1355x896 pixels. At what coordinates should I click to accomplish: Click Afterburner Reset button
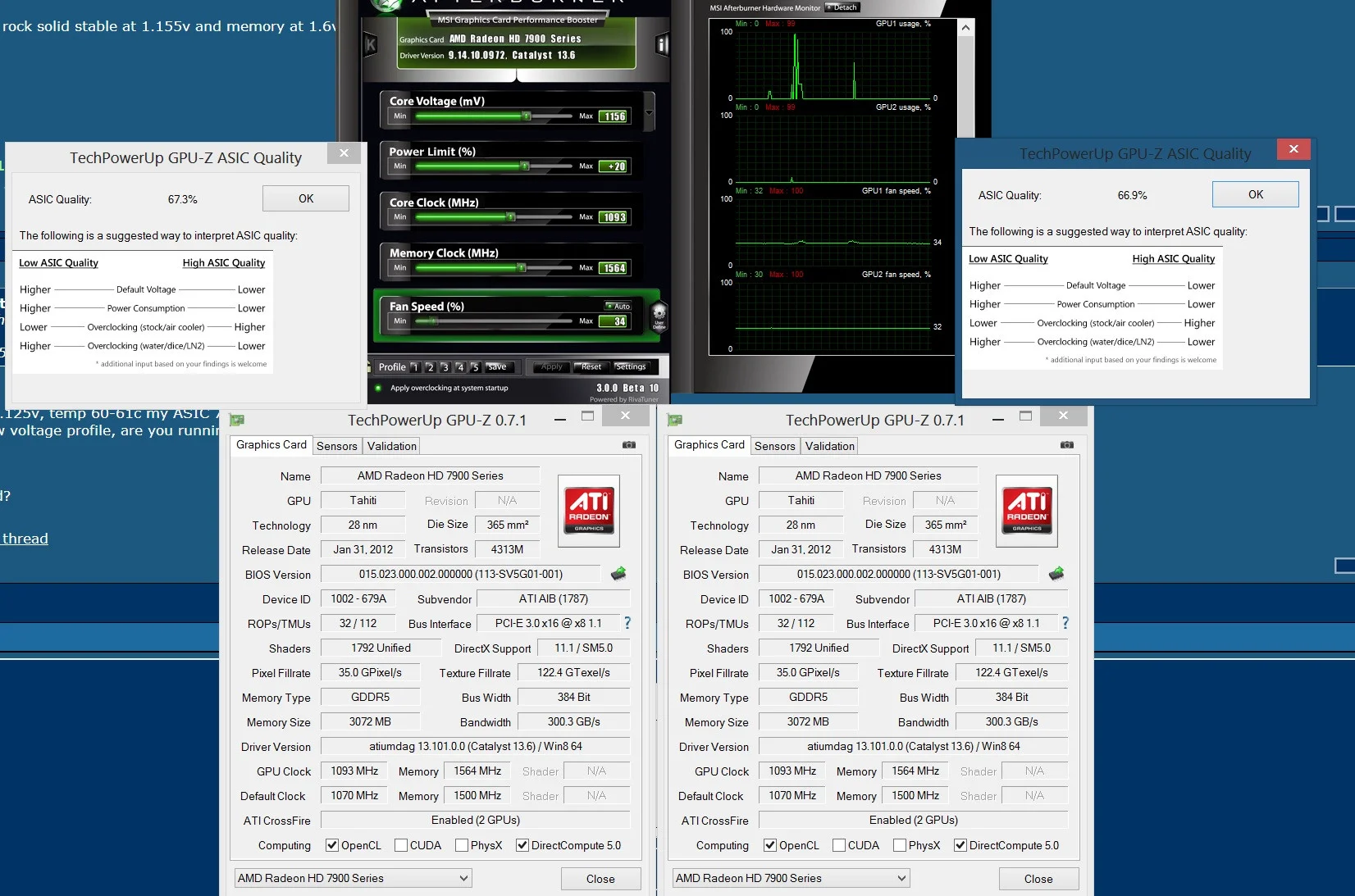pos(591,366)
